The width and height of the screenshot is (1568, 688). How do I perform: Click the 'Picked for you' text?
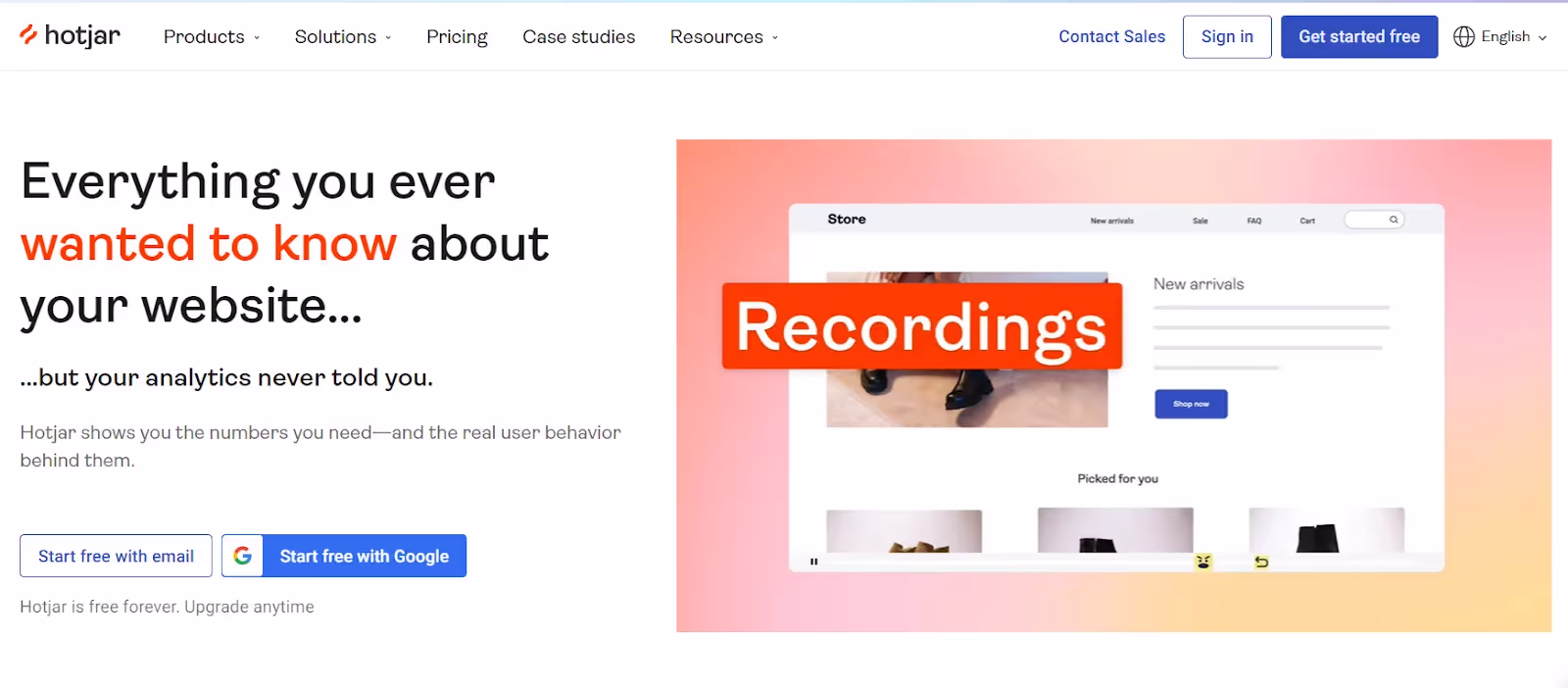coord(1118,478)
